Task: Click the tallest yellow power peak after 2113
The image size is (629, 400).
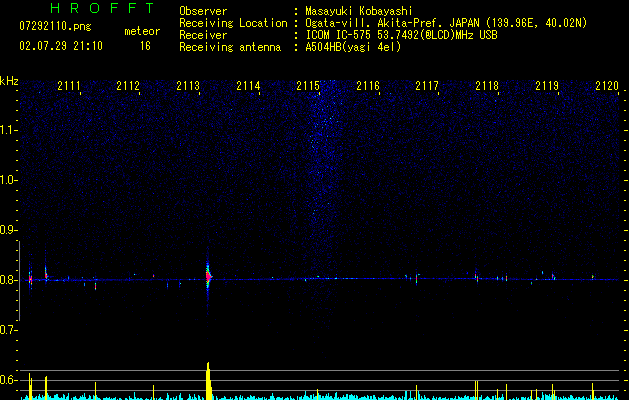Action: [209, 381]
